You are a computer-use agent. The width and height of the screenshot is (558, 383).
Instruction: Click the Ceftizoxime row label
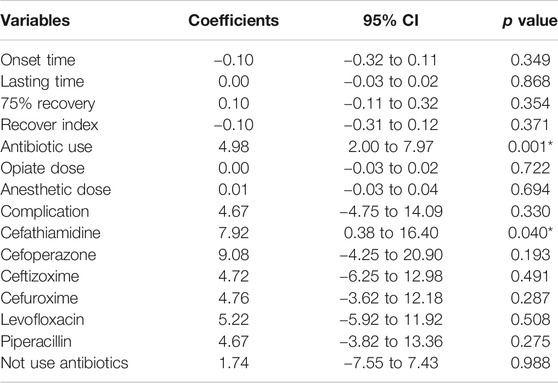[x=40, y=277]
